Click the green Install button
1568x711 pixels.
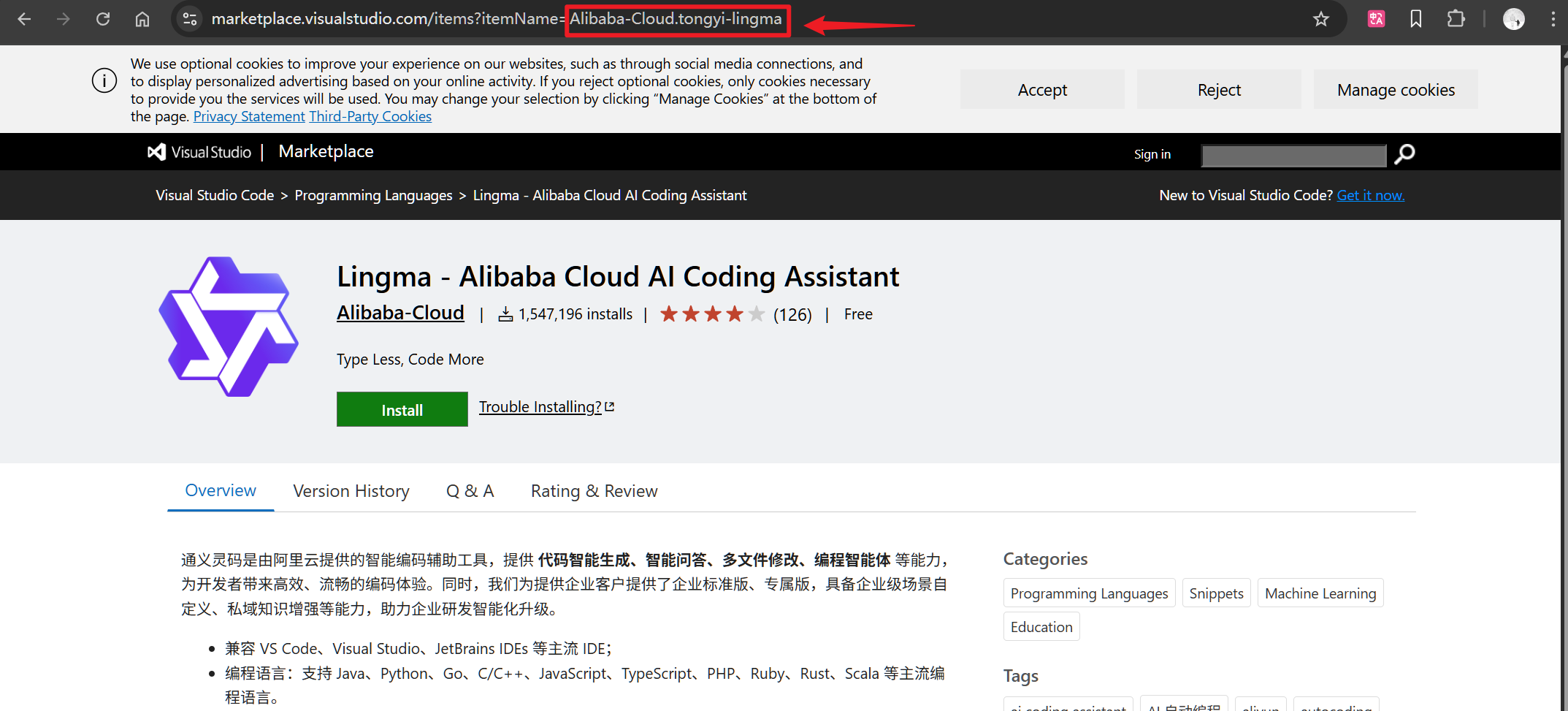pos(402,409)
